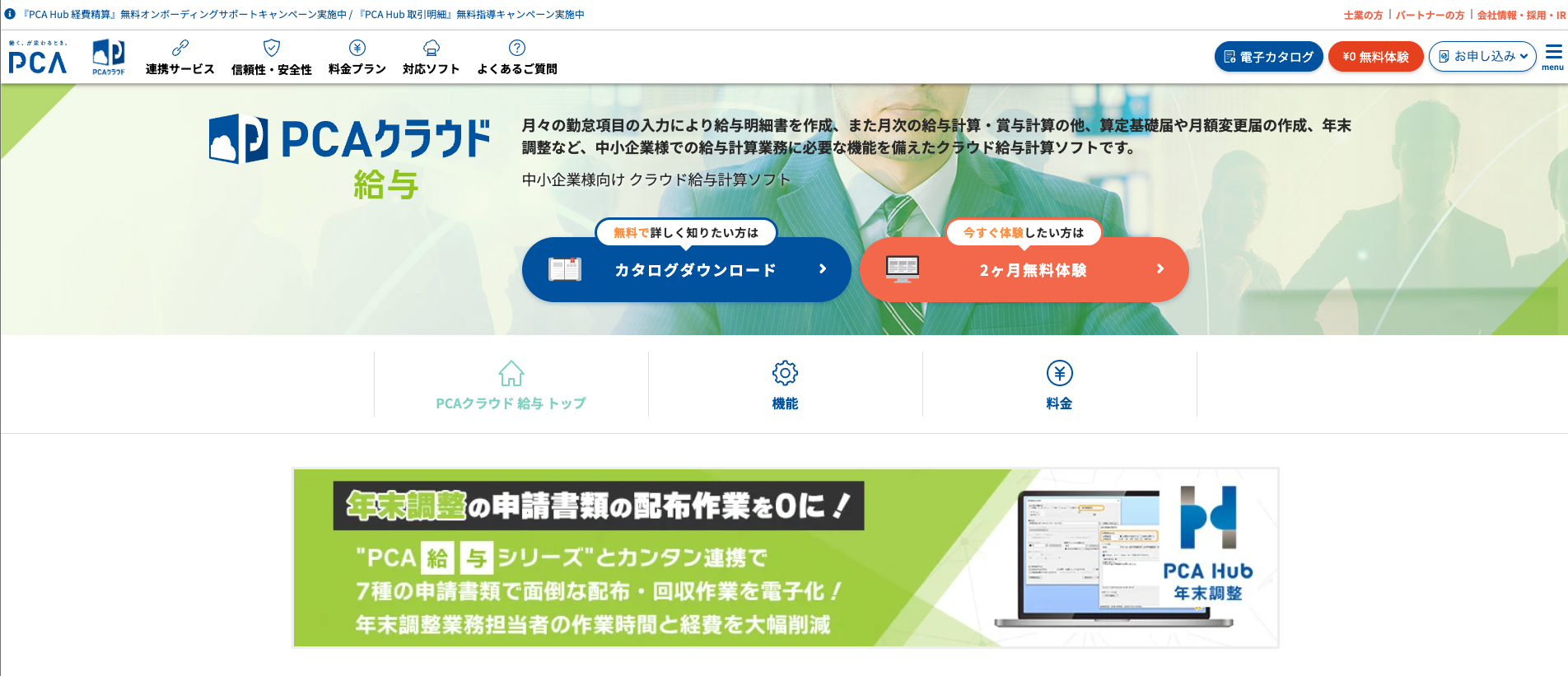Click the shield icon above 信頼性・安全性
The height and width of the screenshot is (676, 1568).
[272, 48]
